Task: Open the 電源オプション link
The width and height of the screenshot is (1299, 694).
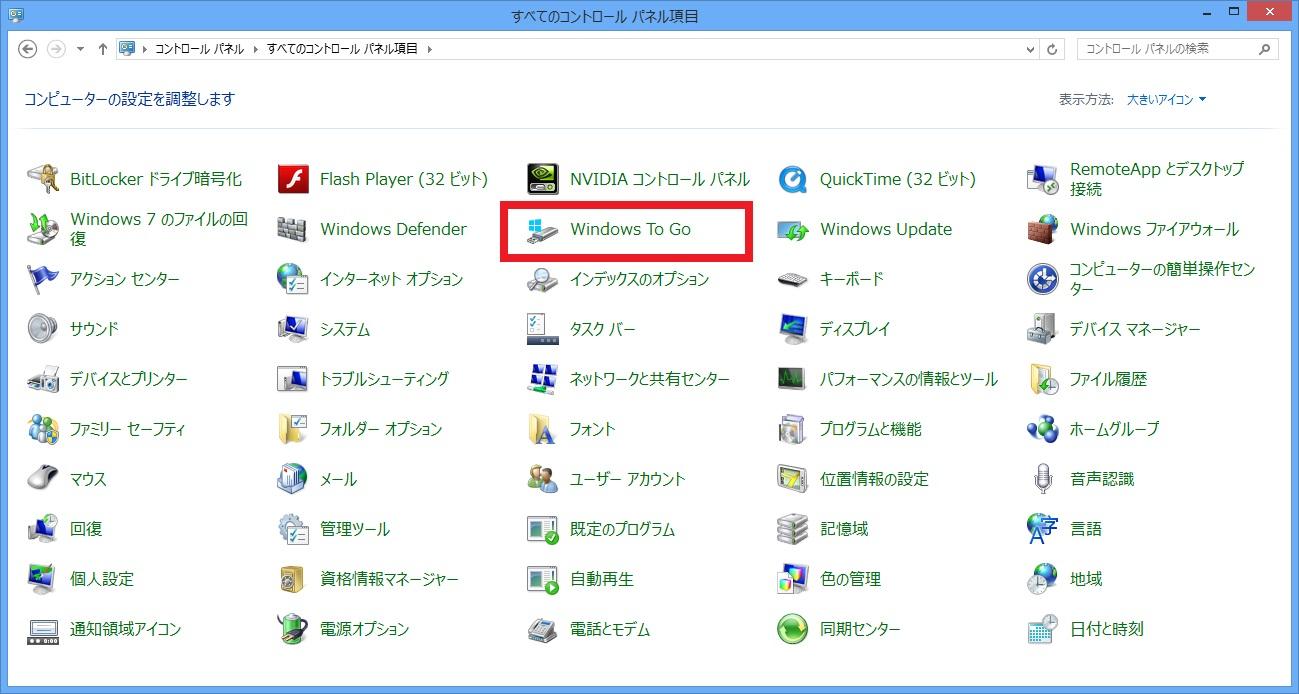Action: point(364,629)
